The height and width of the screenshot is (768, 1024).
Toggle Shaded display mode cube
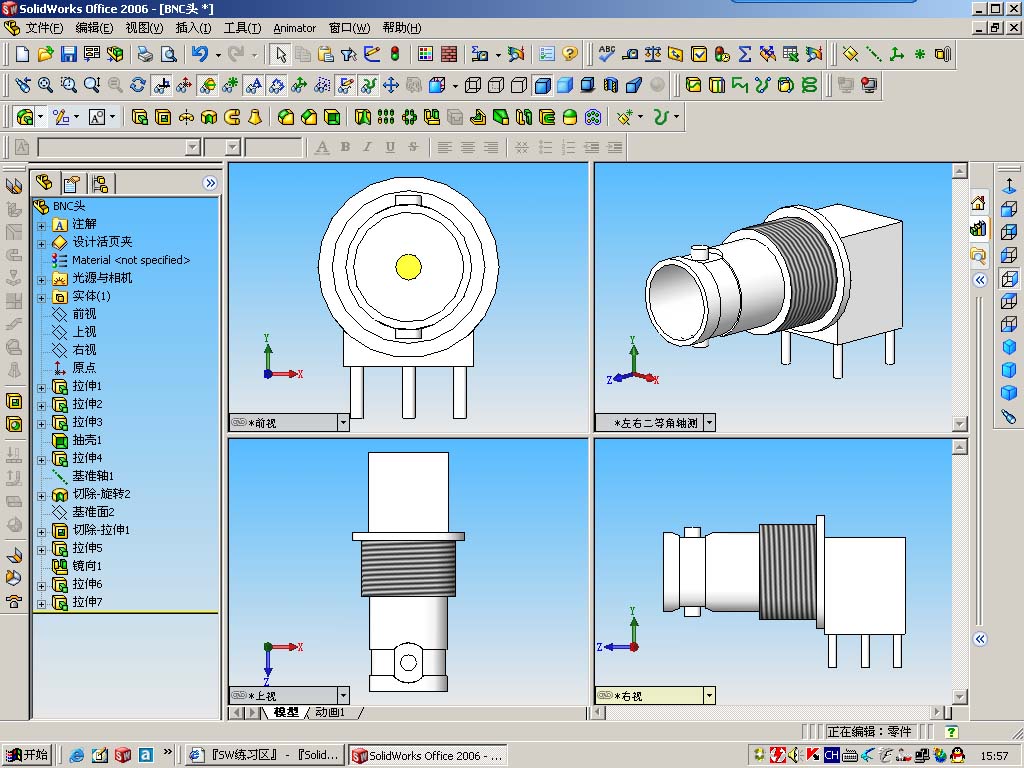[565, 85]
